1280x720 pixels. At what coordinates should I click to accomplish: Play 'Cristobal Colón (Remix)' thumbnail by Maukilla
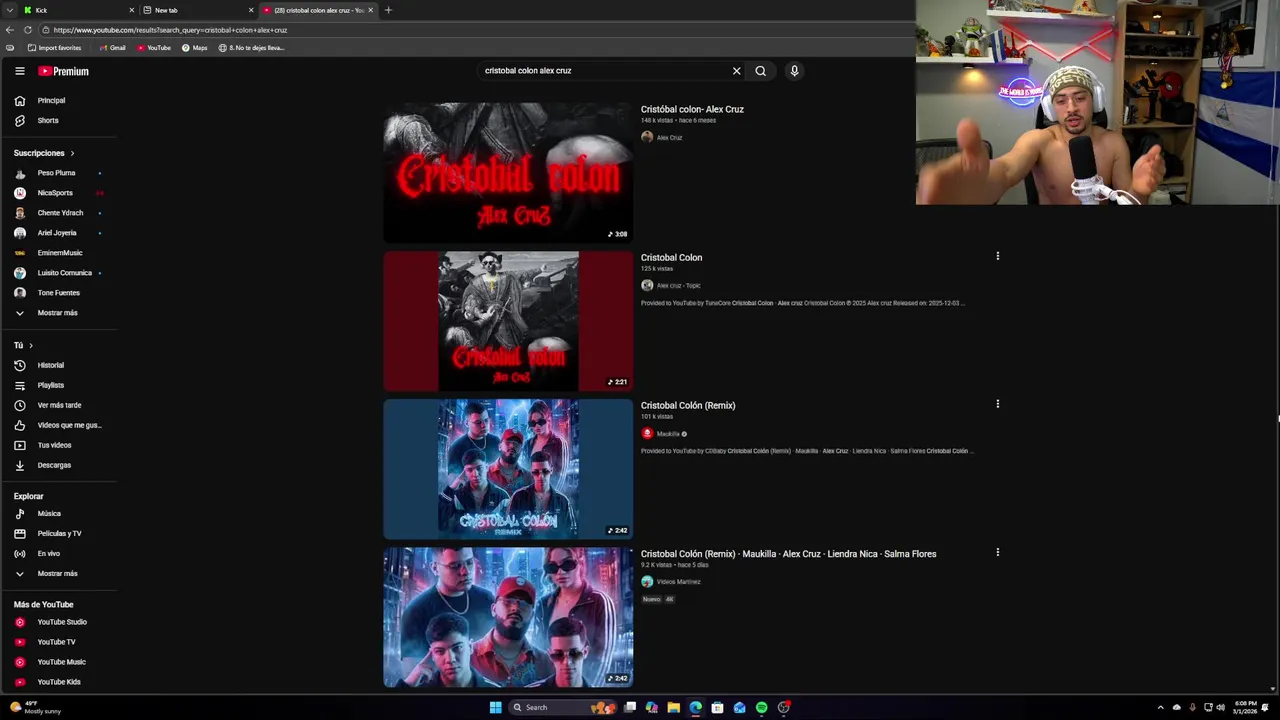click(508, 469)
